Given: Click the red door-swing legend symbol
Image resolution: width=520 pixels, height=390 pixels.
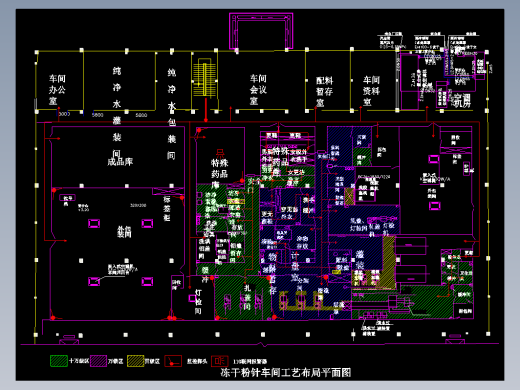Looking at the screenshot, I should click(x=173, y=361).
